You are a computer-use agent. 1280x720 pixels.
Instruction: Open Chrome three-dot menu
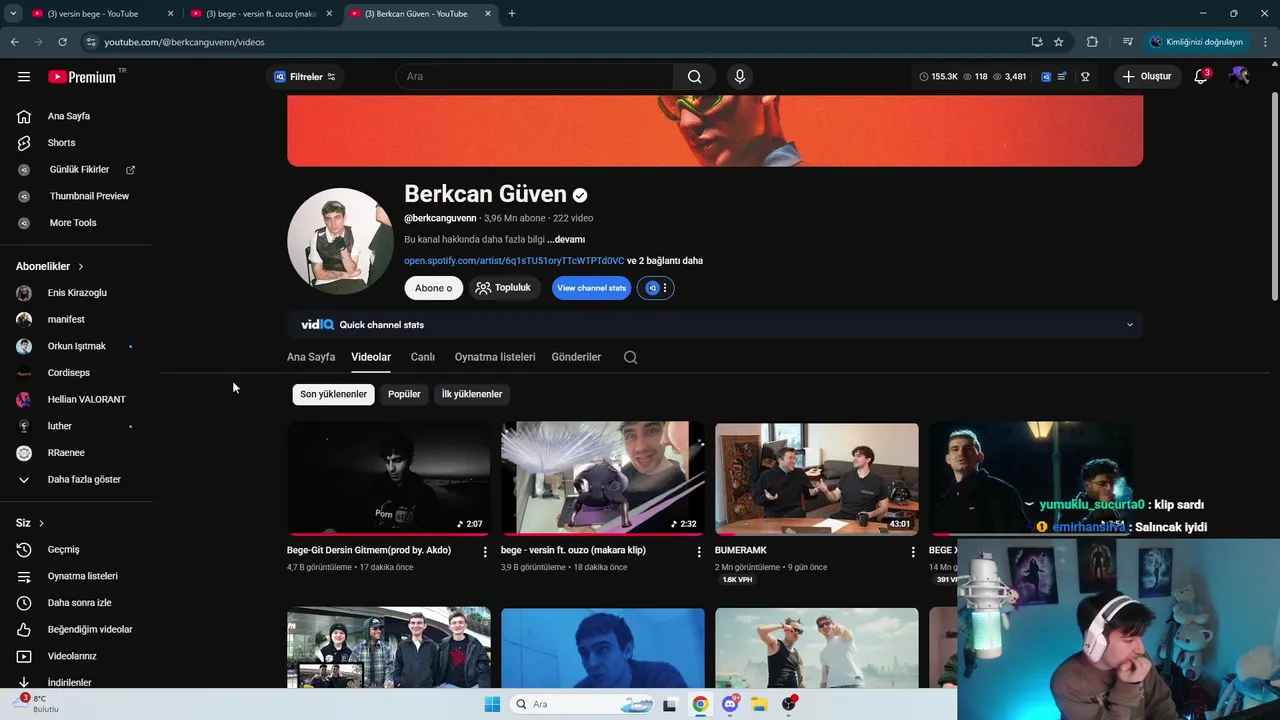pyautogui.click(x=1266, y=42)
